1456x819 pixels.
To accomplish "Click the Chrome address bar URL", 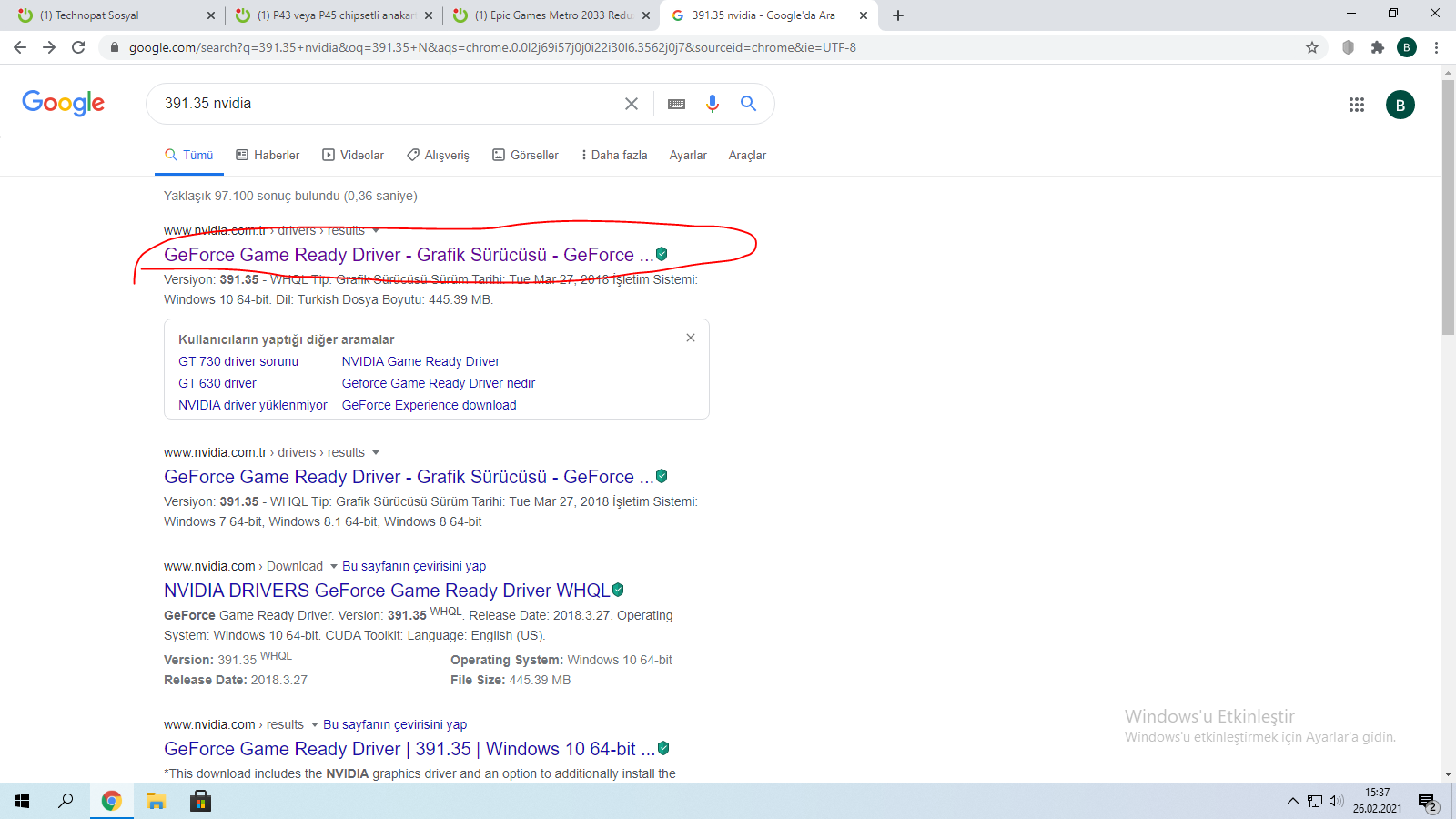I will pyautogui.click(x=492, y=47).
